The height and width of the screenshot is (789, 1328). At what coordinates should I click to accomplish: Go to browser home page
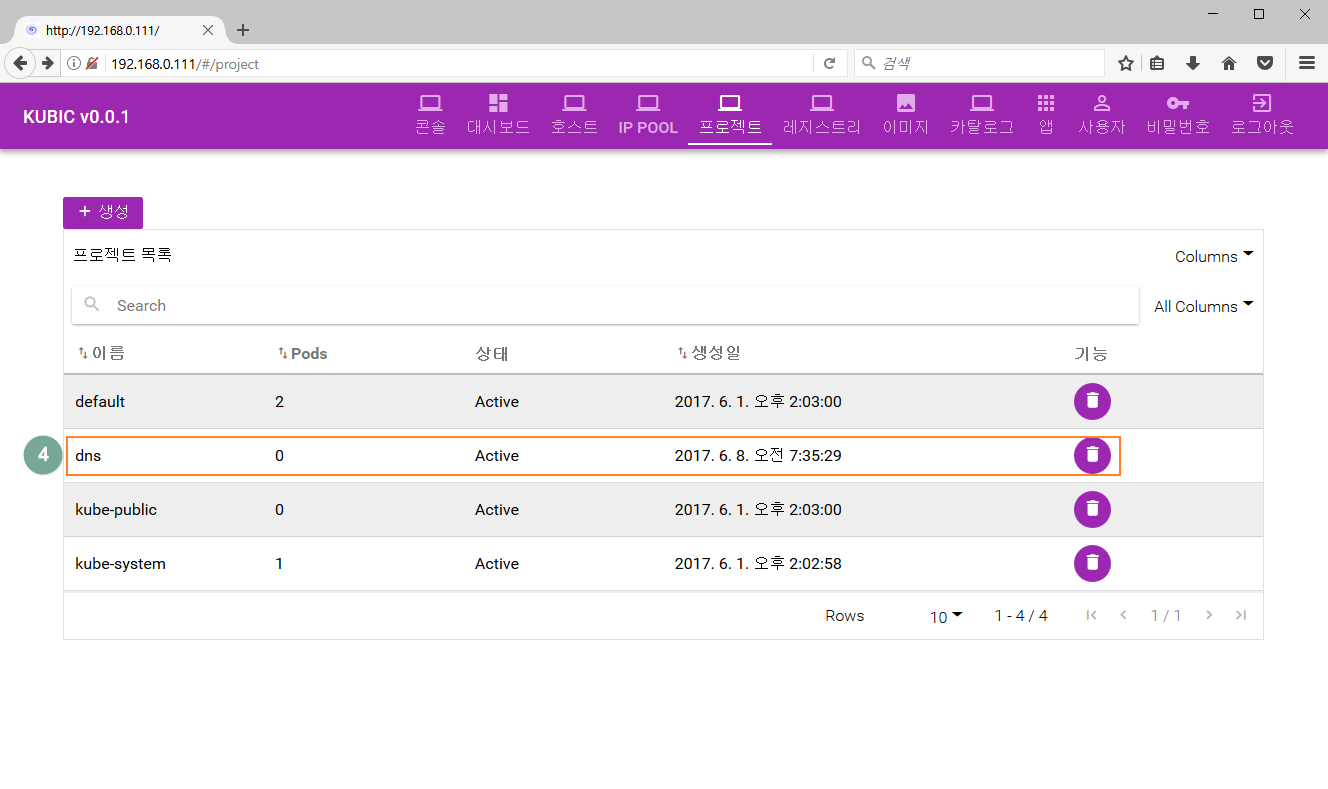tap(1229, 63)
